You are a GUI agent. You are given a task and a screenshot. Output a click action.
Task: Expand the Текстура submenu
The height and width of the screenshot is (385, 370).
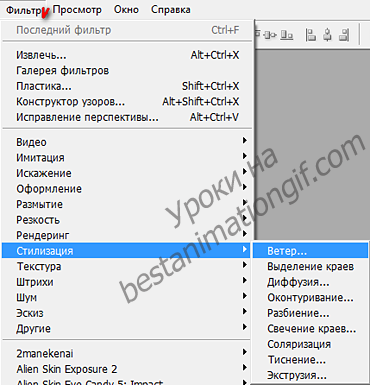click(127, 266)
